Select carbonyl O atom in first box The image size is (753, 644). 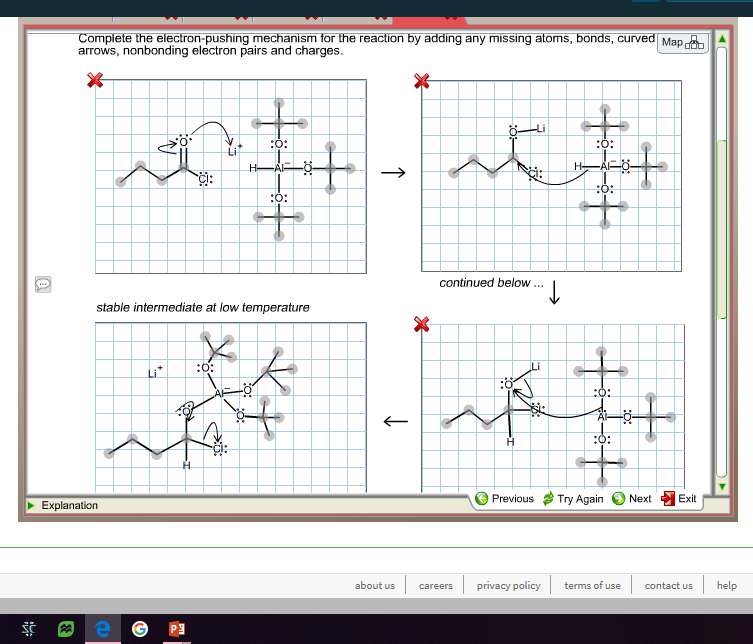pyautogui.click(x=183, y=142)
